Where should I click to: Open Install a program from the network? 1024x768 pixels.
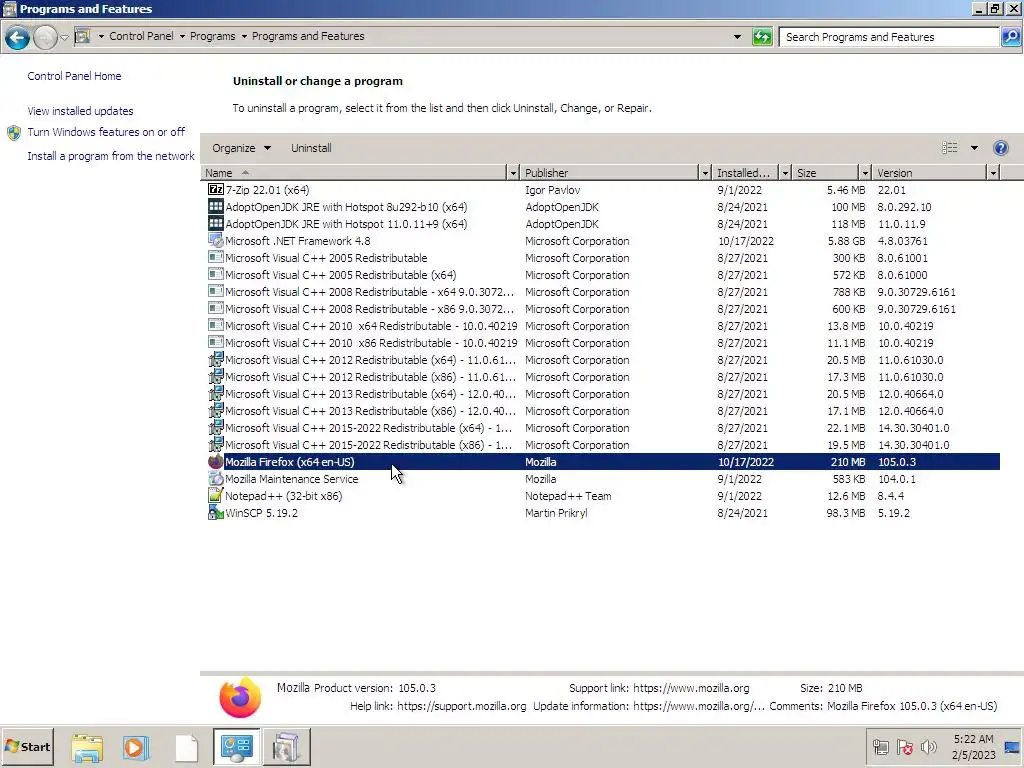coord(111,156)
